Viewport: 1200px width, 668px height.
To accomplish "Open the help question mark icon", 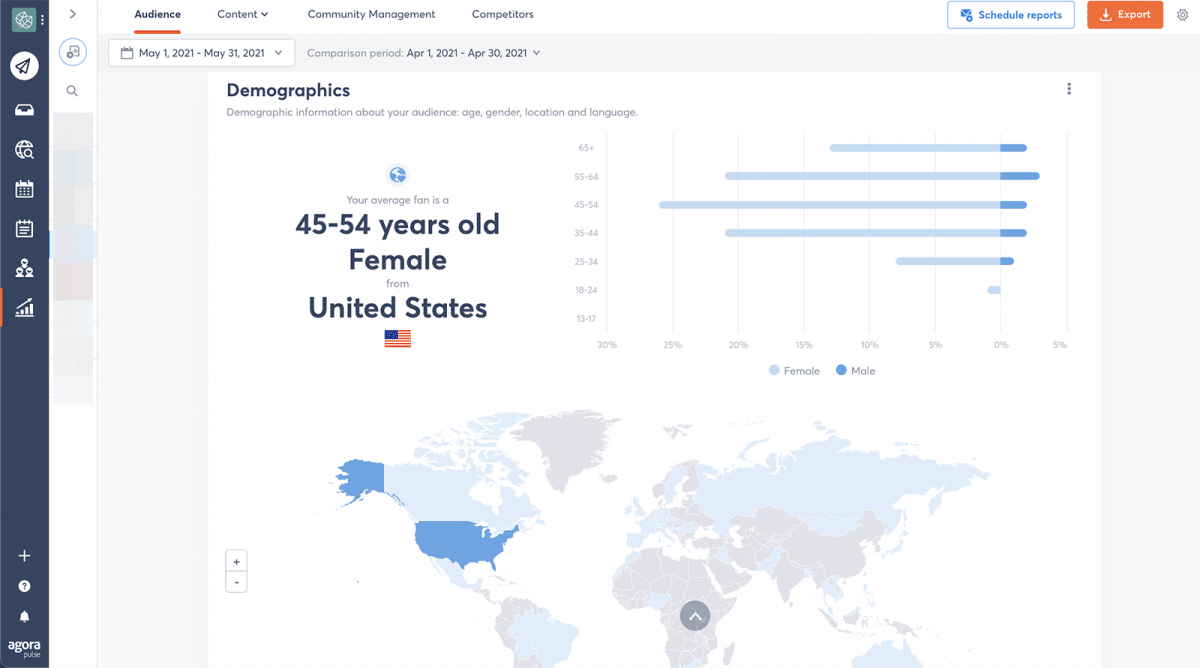I will (24, 586).
